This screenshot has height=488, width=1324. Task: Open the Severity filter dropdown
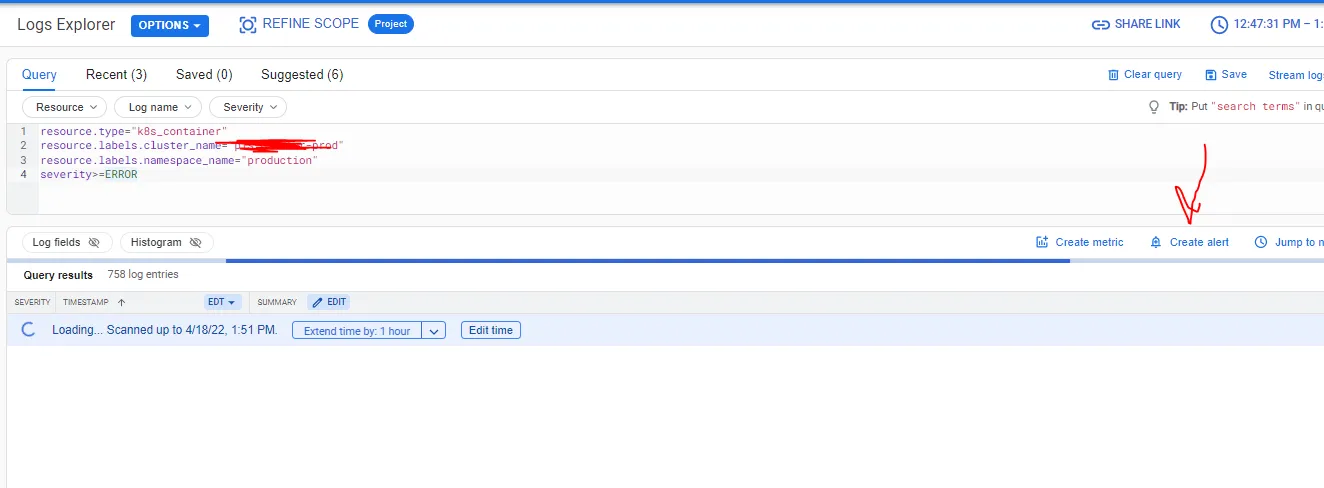click(248, 107)
